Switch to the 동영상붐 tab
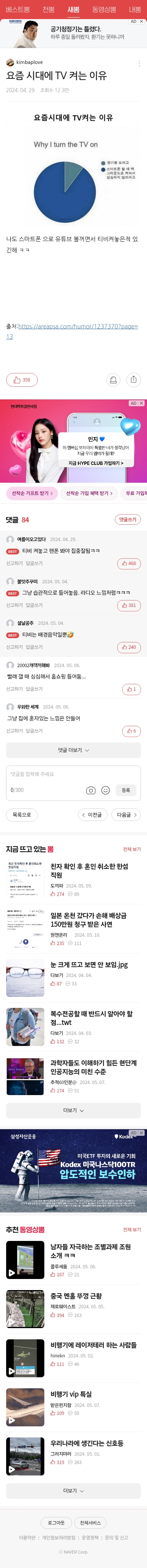This screenshot has height=1568, width=147. (x=104, y=9)
